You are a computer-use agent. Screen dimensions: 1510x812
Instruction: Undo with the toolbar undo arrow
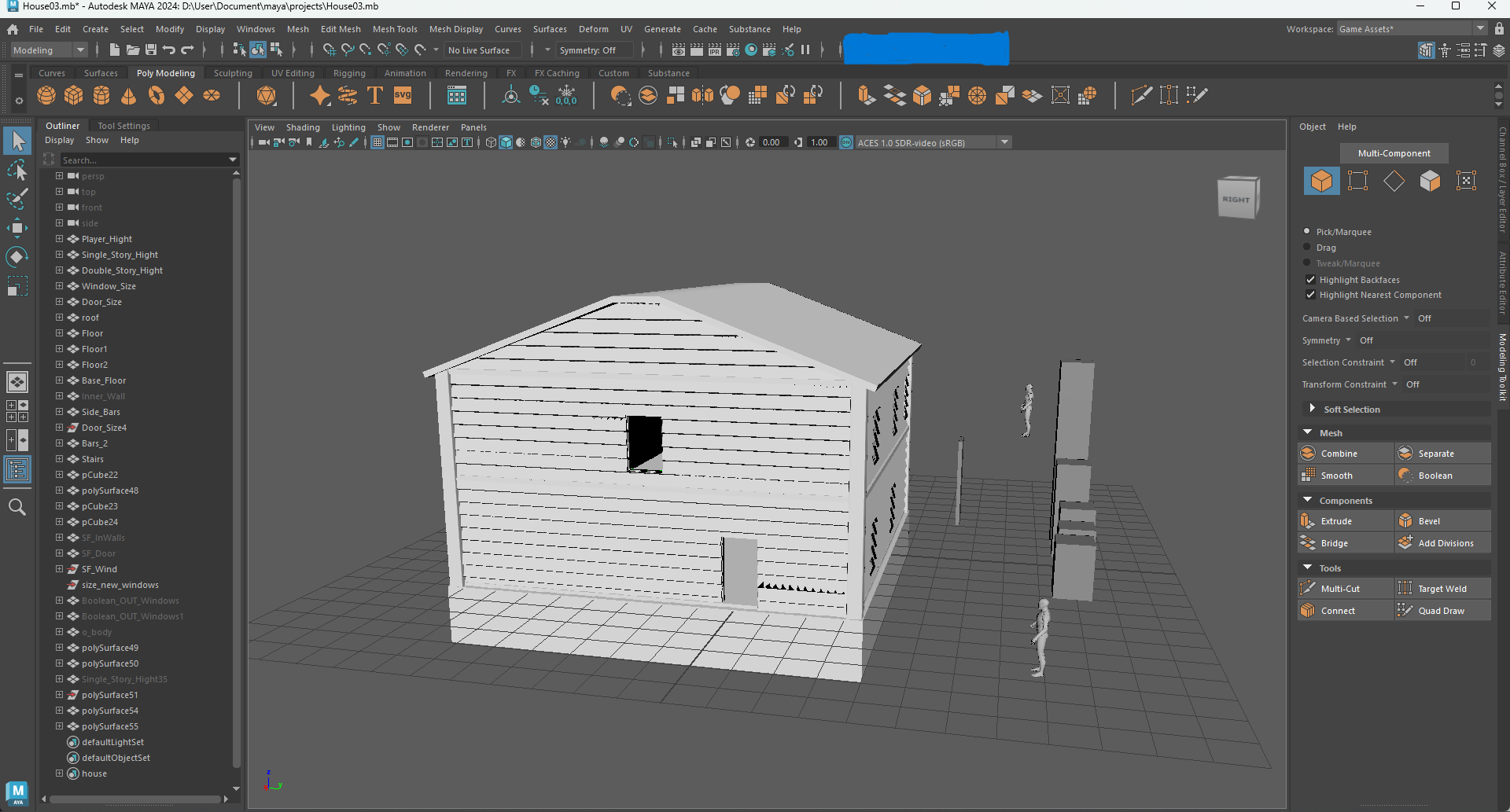tap(169, 50)
